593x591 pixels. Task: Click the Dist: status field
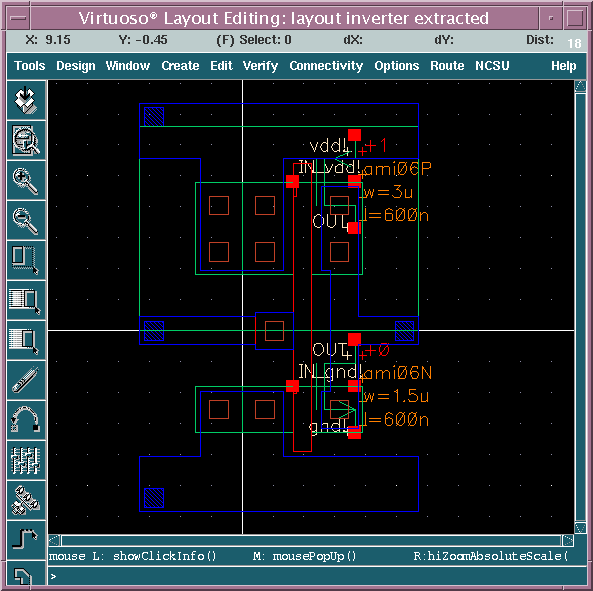540,40
